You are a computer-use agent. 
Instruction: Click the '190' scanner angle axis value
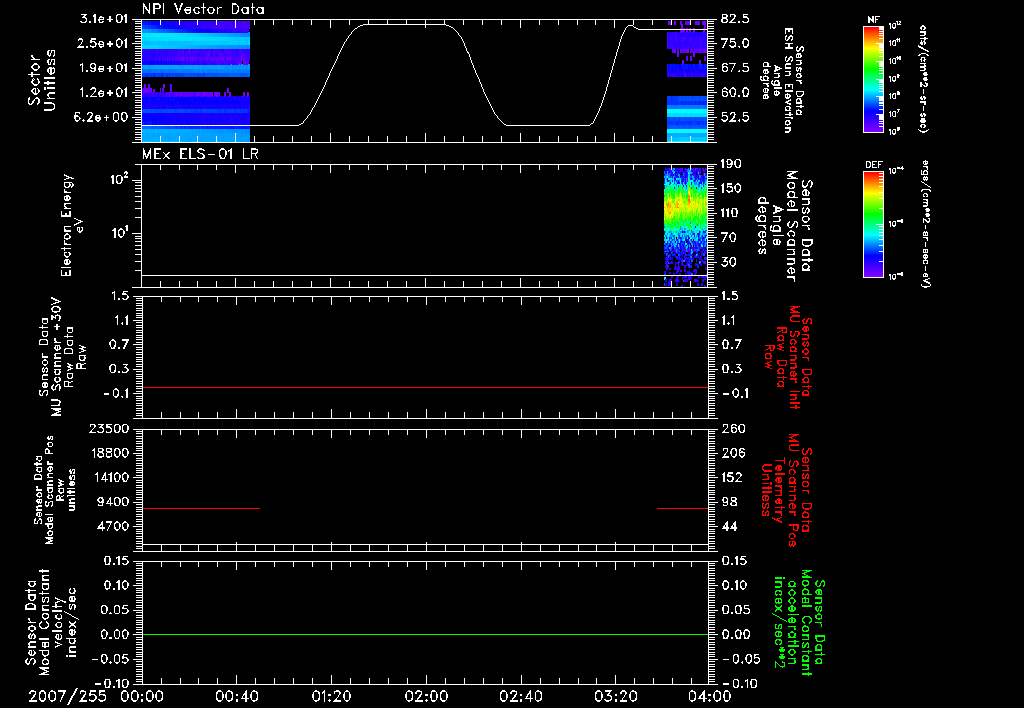(x=731, y=163)
